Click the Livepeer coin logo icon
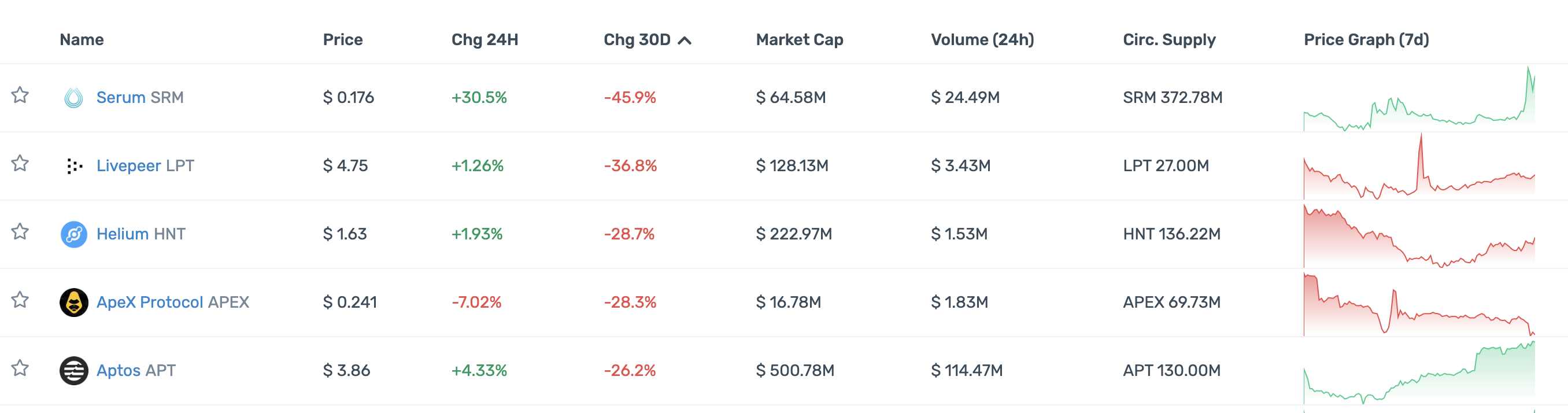Viewport: 1568px width, 413px height. coord(73,165)
